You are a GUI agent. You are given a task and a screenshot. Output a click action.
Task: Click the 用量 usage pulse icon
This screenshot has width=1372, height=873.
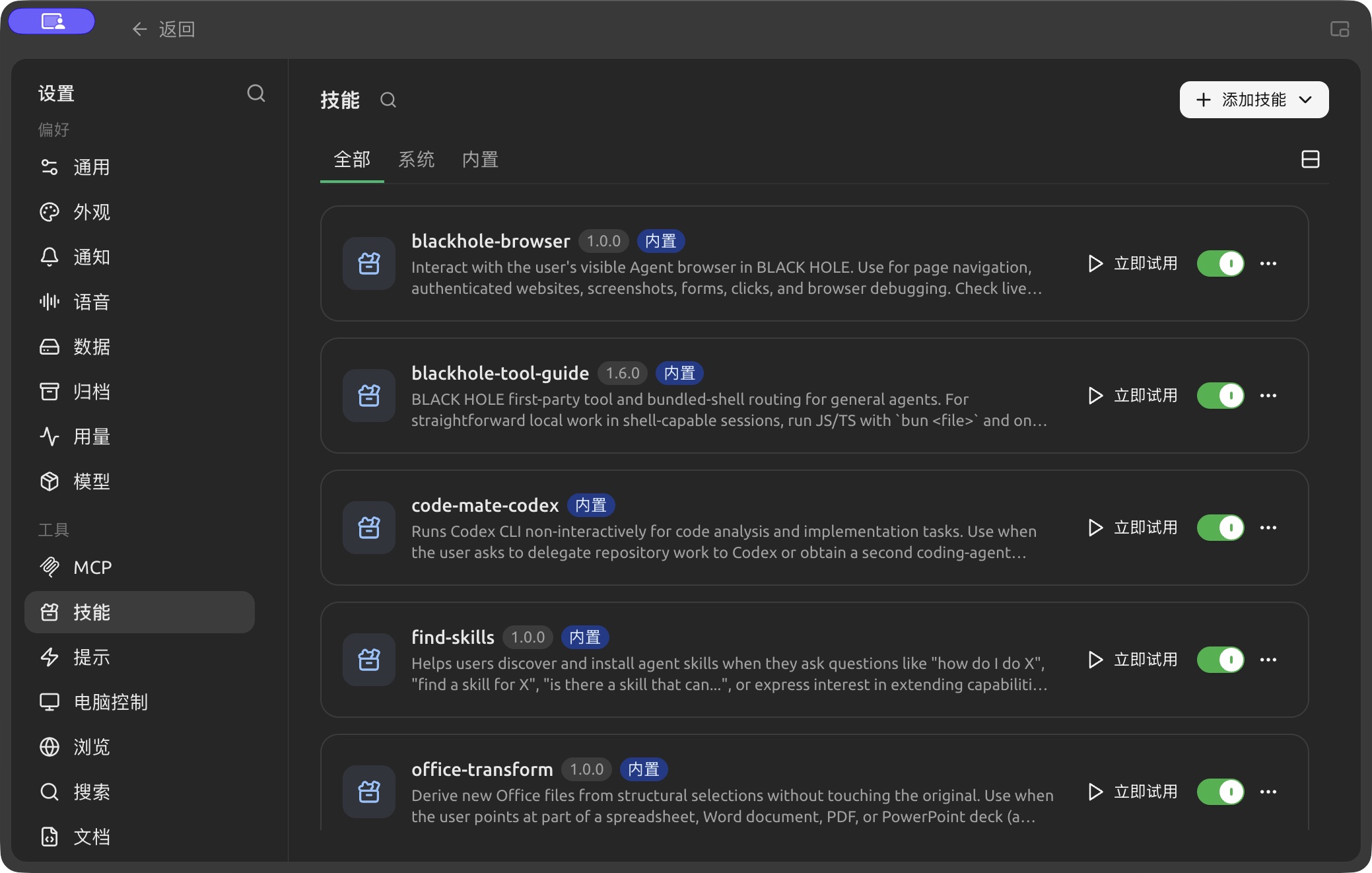(50, 436)
